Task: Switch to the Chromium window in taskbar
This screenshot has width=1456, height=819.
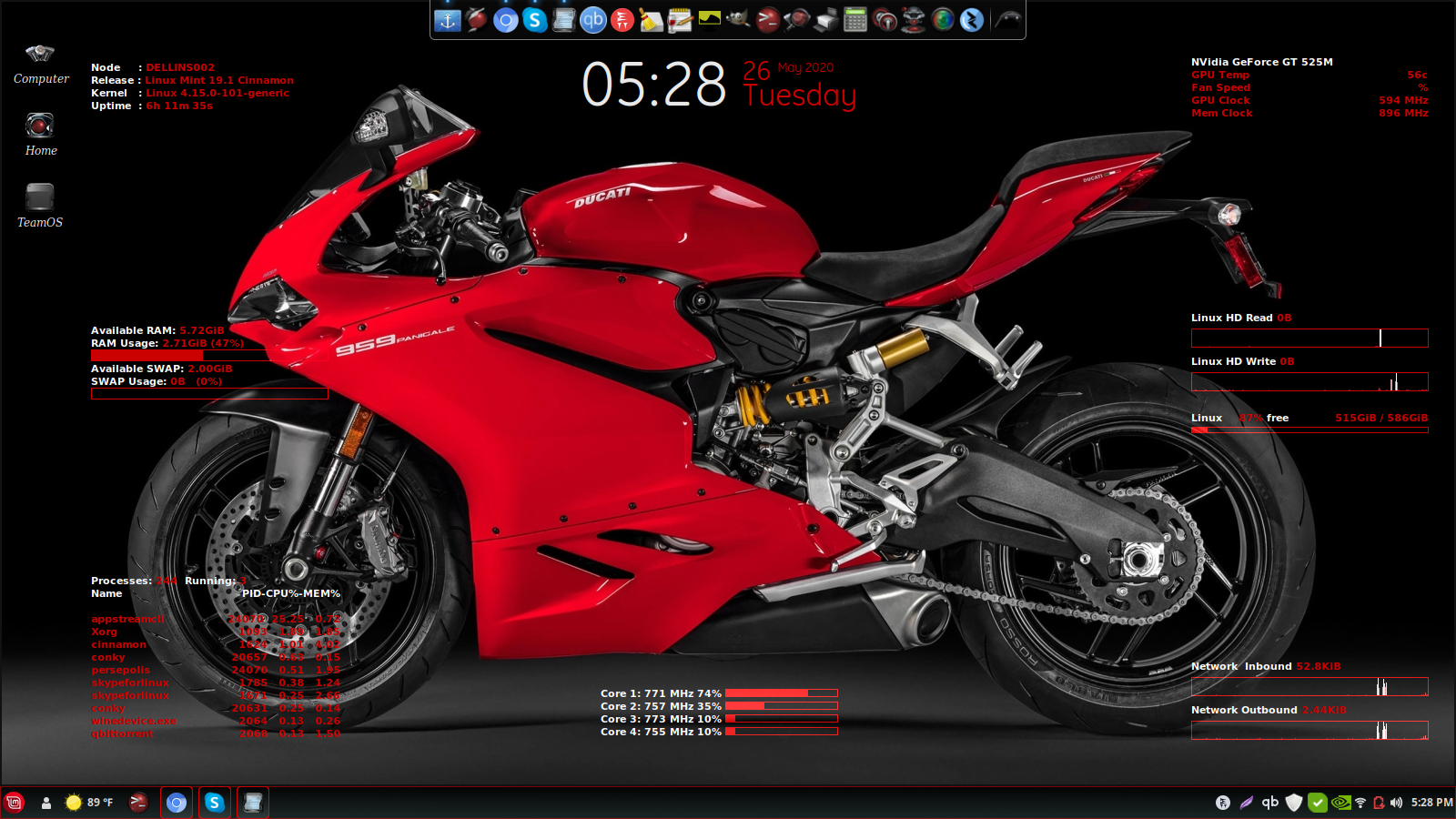Action: [x=177, y=803]
